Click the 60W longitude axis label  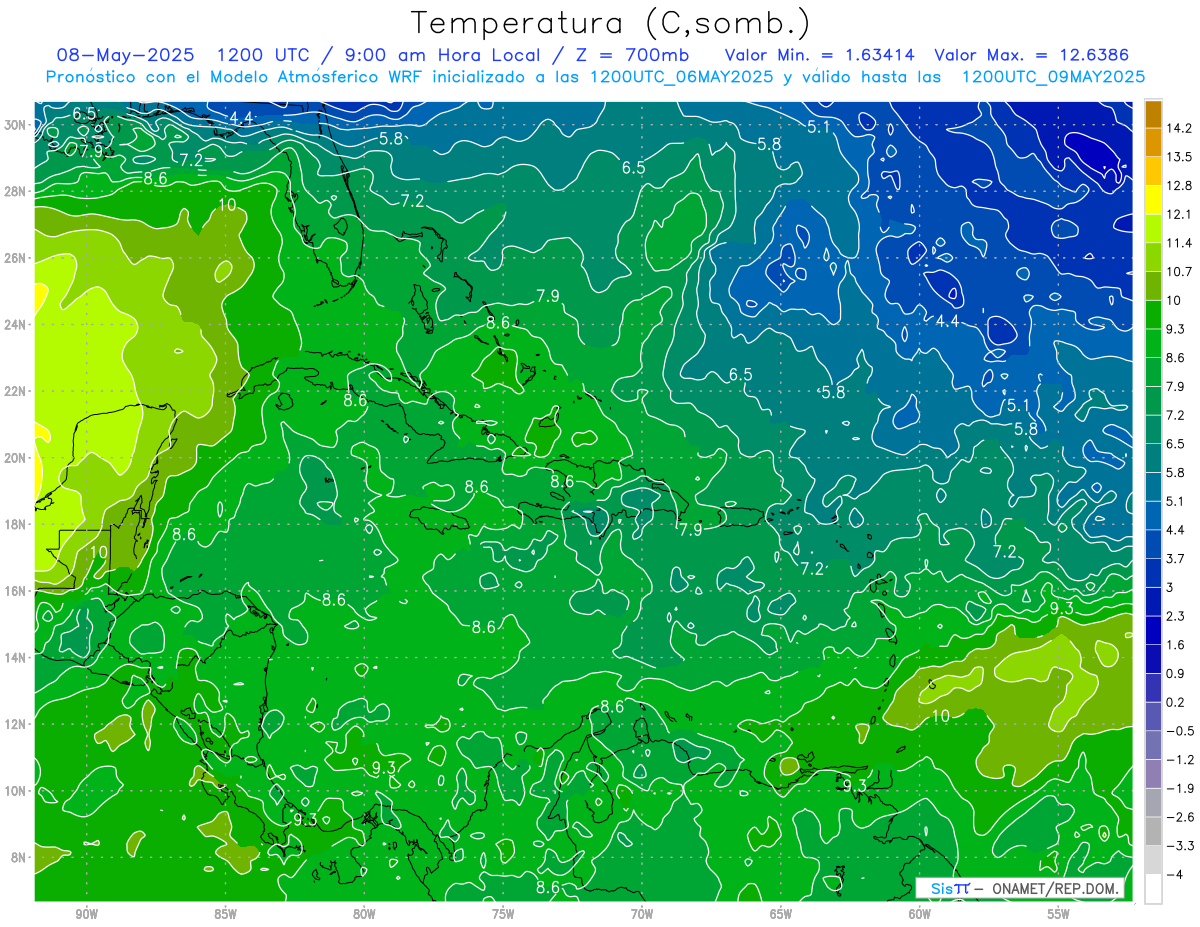tap(919, 914)
